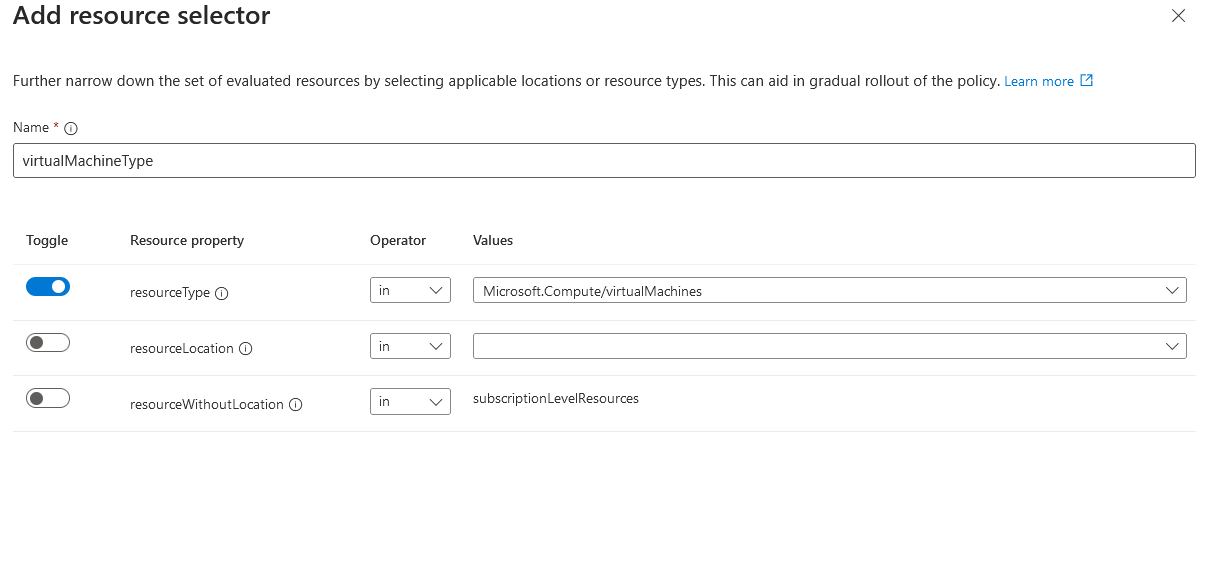Open the resourceType operator dropdown
This screenshot has height=586, width=1209.
click(410, 291)
